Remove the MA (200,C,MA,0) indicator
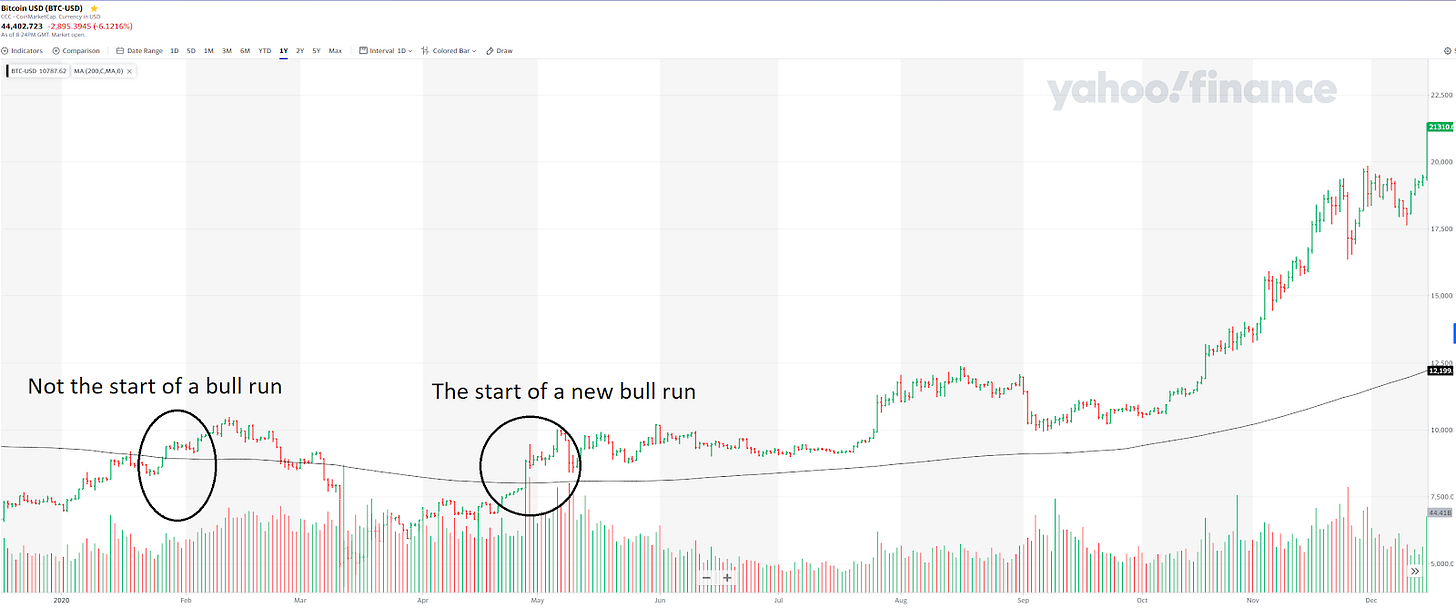 [x=130, y=71]
